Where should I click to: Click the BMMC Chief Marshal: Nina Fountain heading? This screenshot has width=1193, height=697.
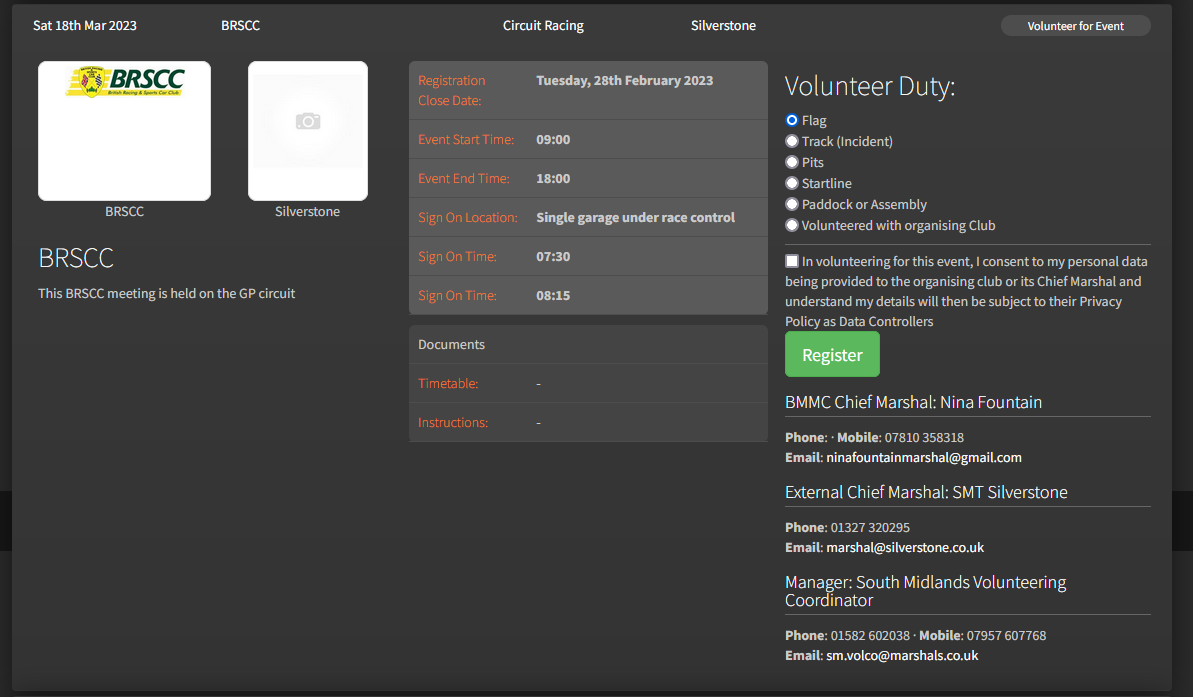click(914, 402)
